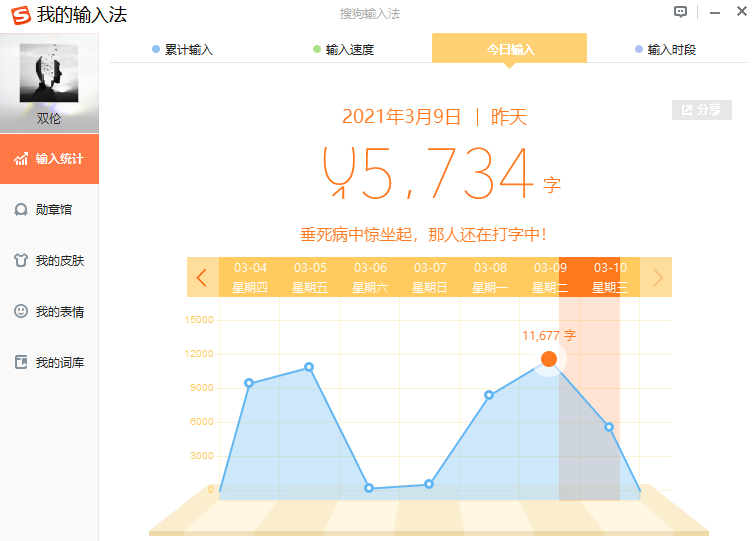Close the 我的输入法 window
The image size is (755, 541).
point(742,11)
